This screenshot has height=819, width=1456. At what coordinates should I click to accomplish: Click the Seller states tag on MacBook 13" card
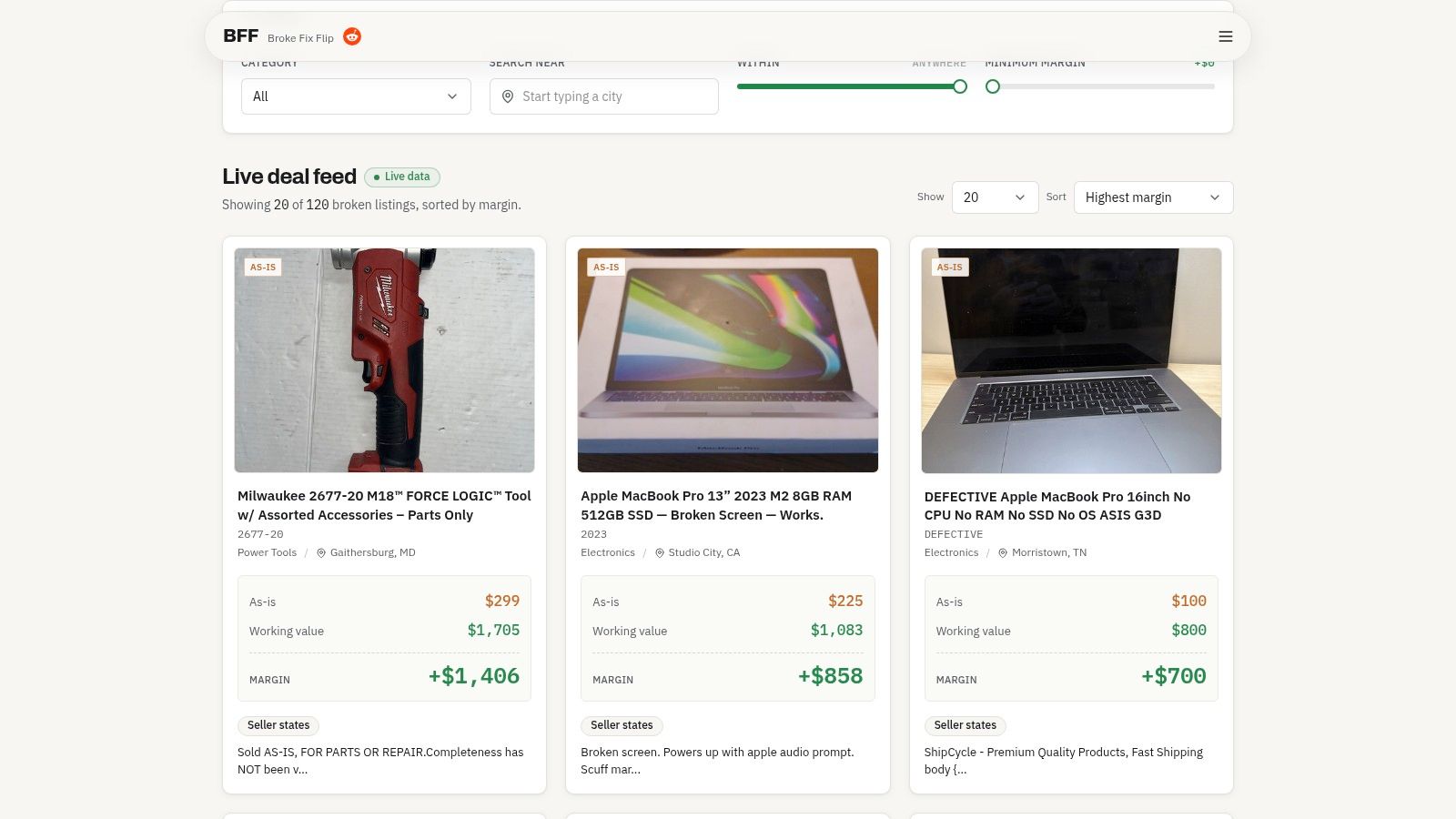[622, 725]
